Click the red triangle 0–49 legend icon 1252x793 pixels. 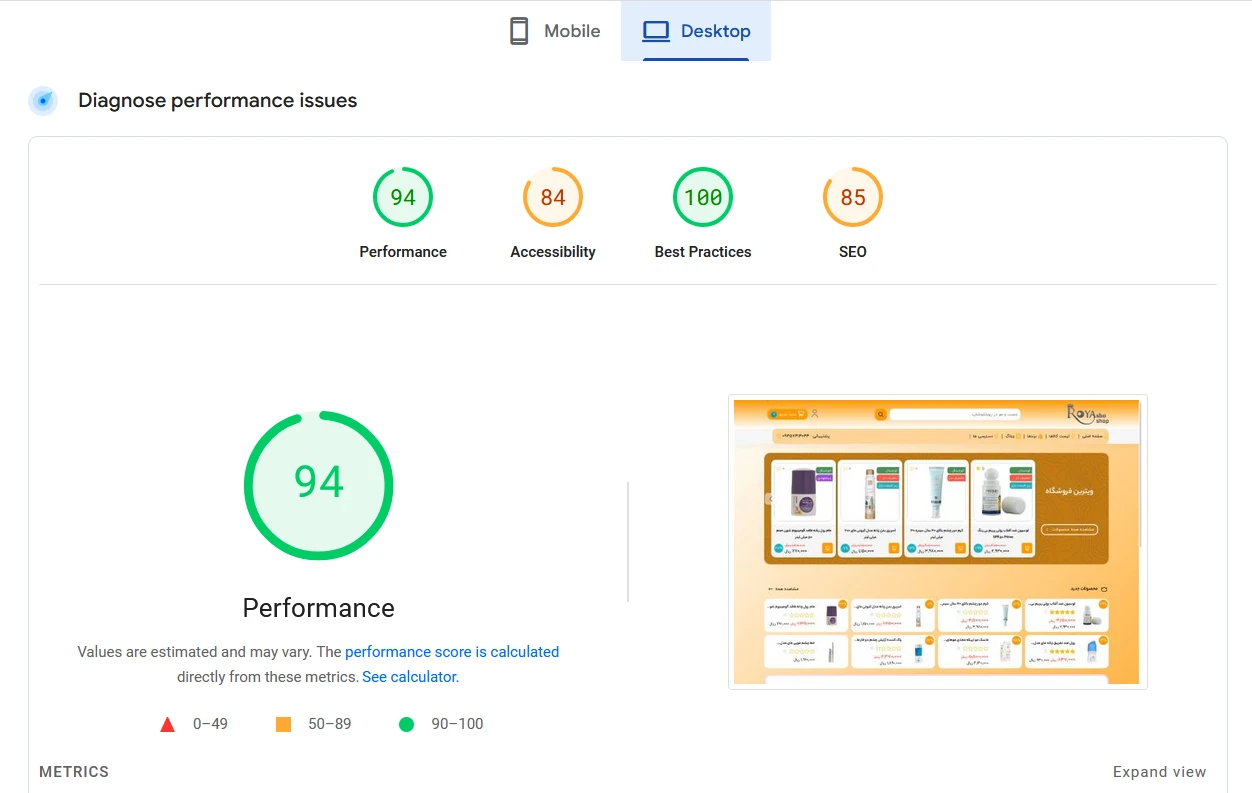click(168, 724)
